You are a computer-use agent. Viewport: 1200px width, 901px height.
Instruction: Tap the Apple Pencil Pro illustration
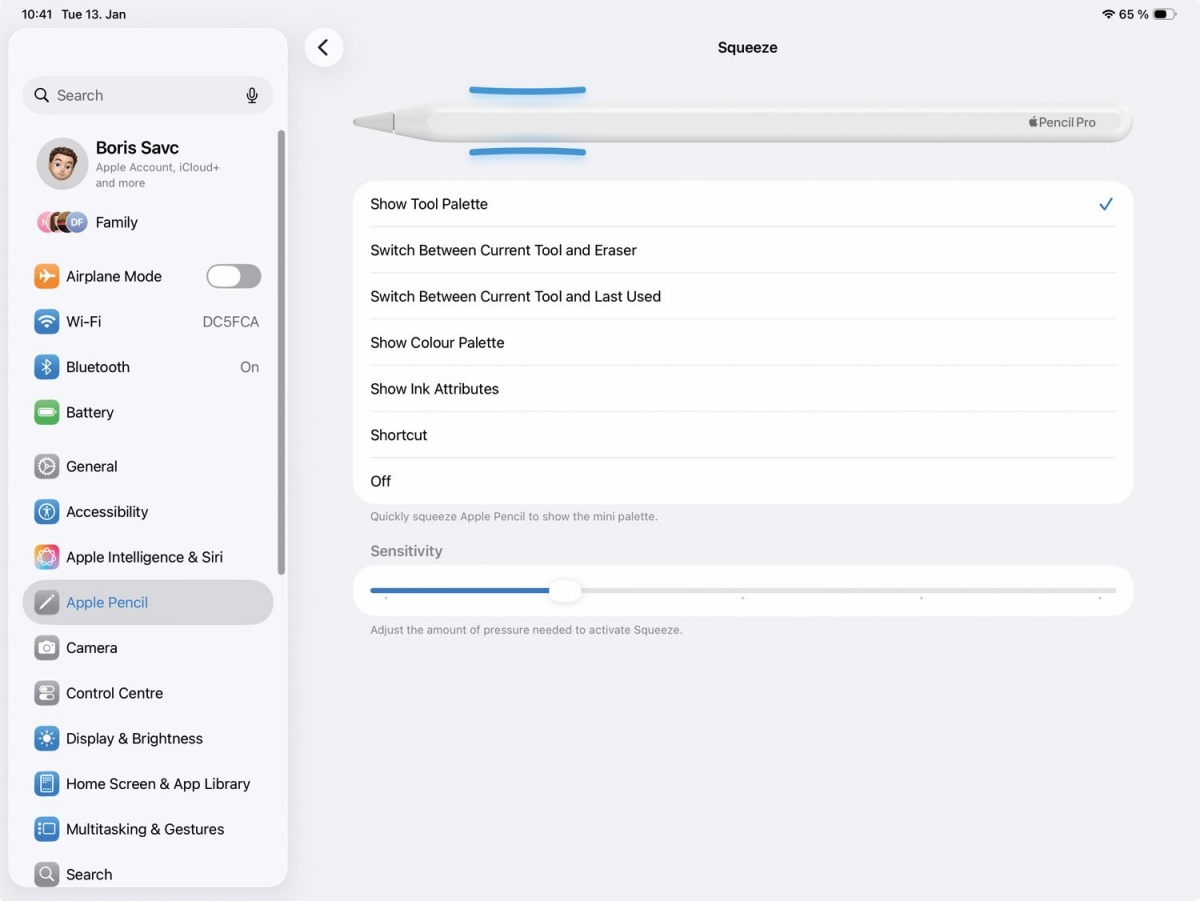[x=743, y=122]
